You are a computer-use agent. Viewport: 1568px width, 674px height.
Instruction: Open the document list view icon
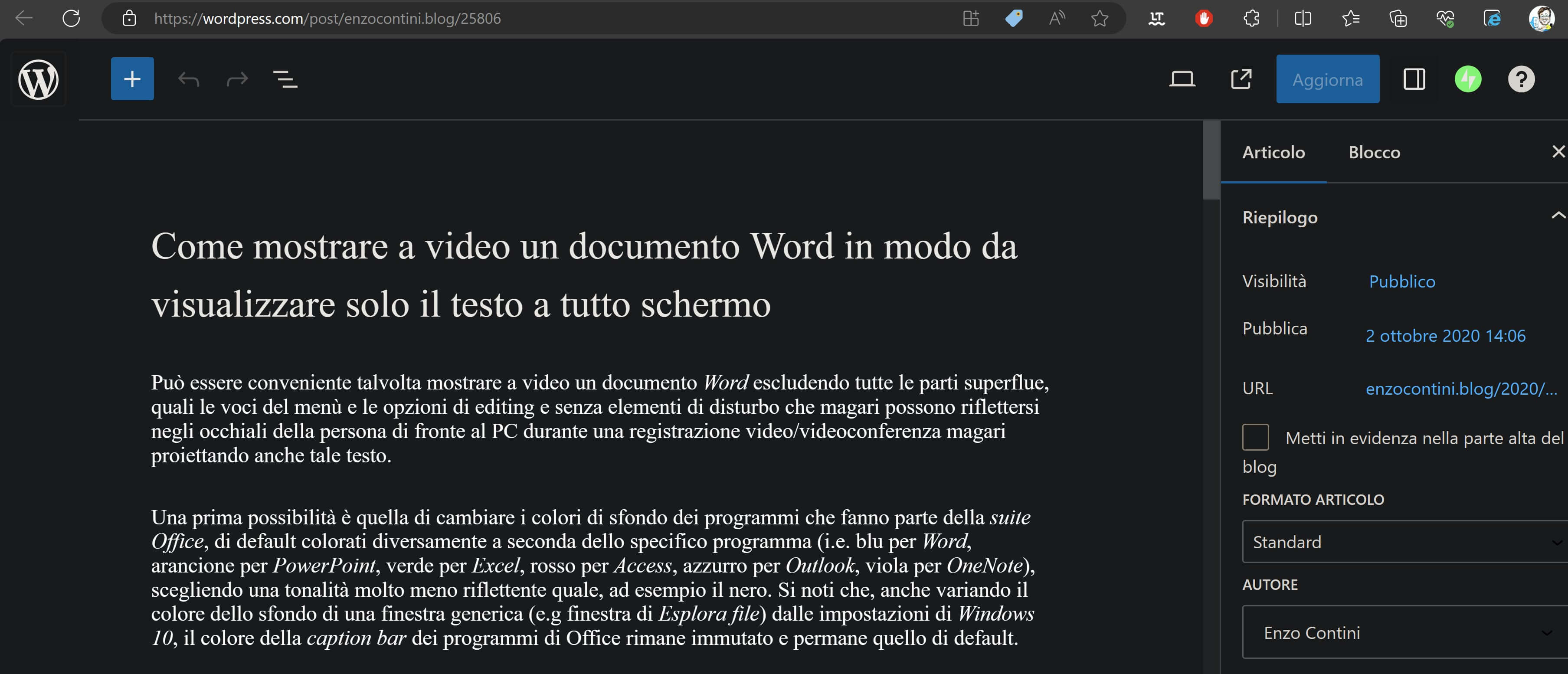coord(285,79)
